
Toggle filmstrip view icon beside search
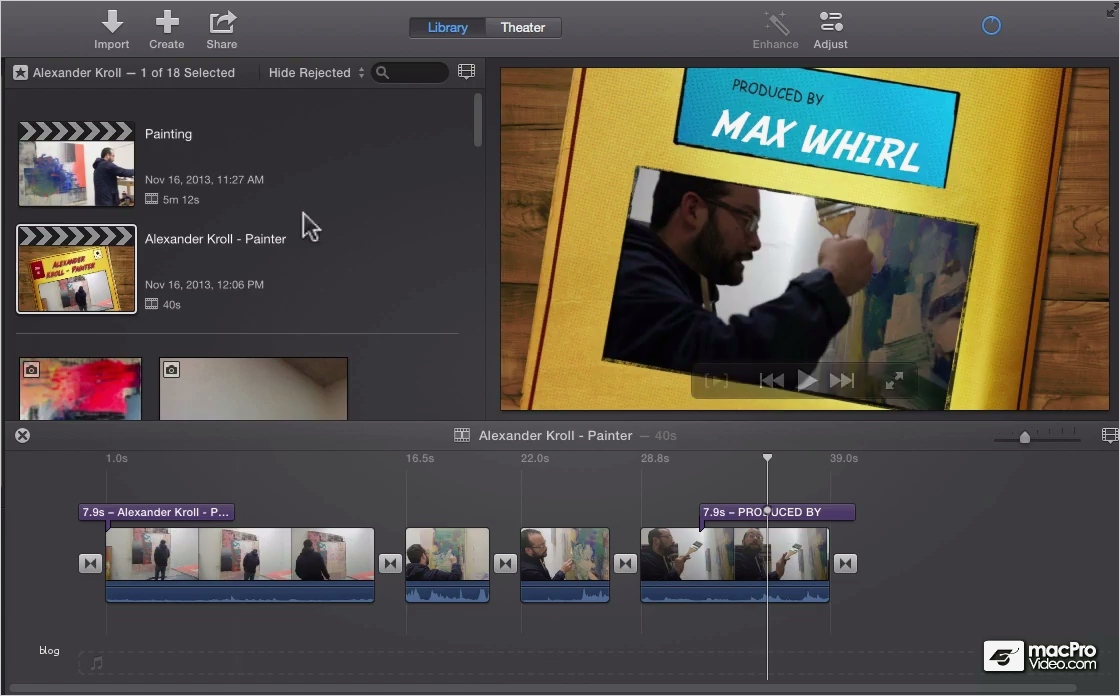[466, 72]
